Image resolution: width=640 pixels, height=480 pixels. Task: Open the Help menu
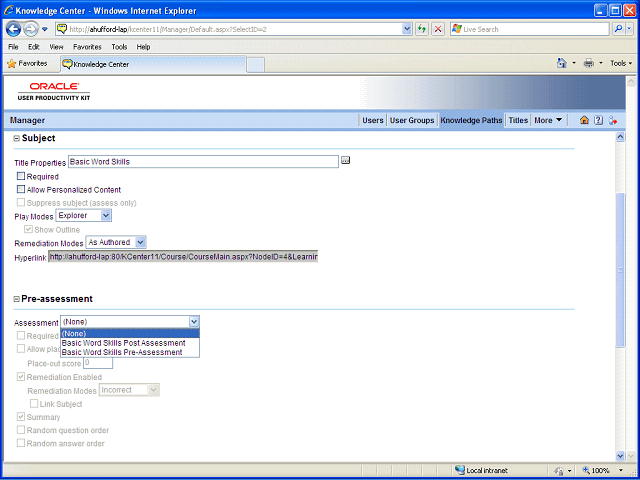tap(143, 47)
